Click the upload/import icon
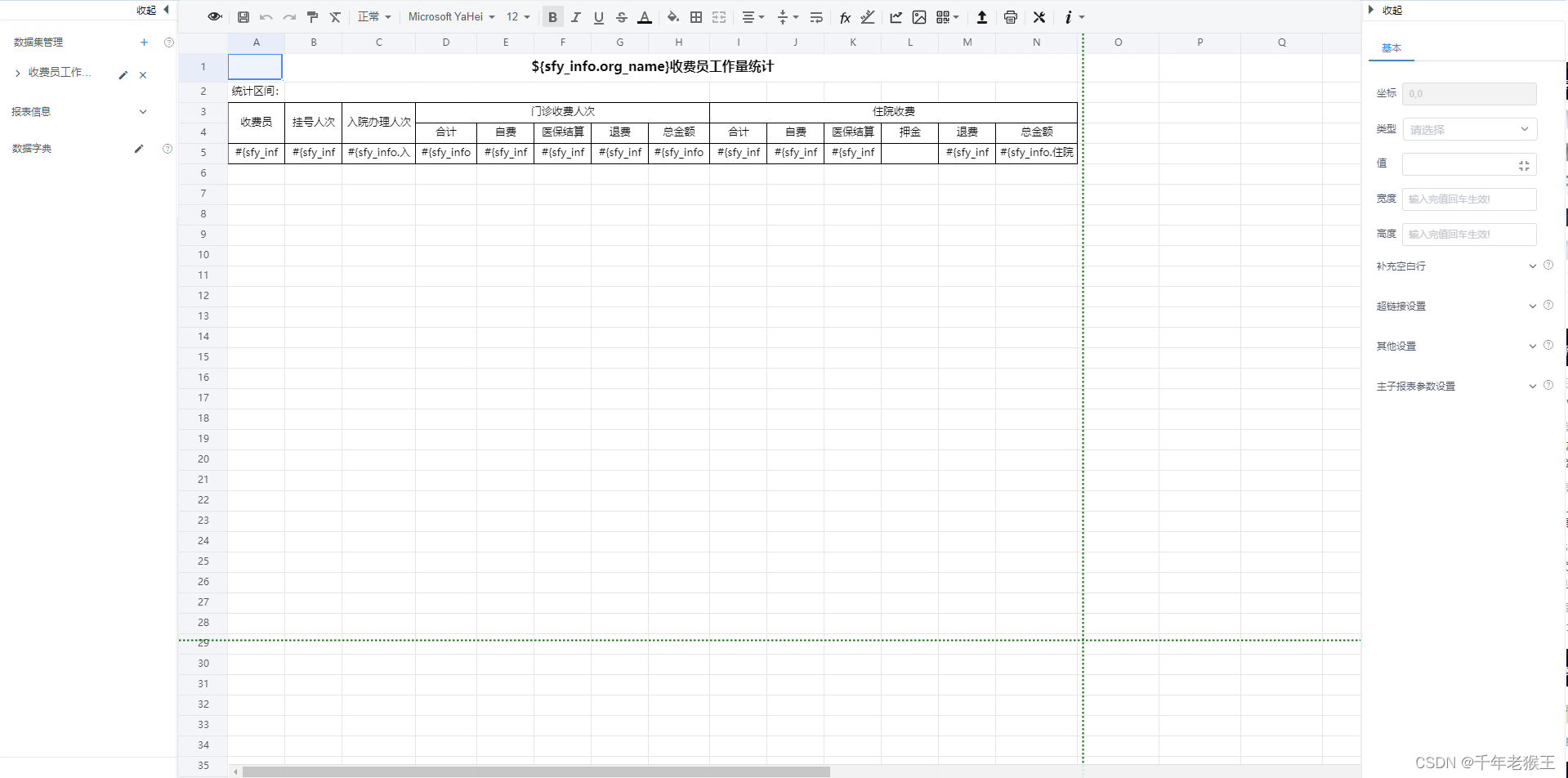This screenshot has width=1568, height=778. [x=982, y=16]
